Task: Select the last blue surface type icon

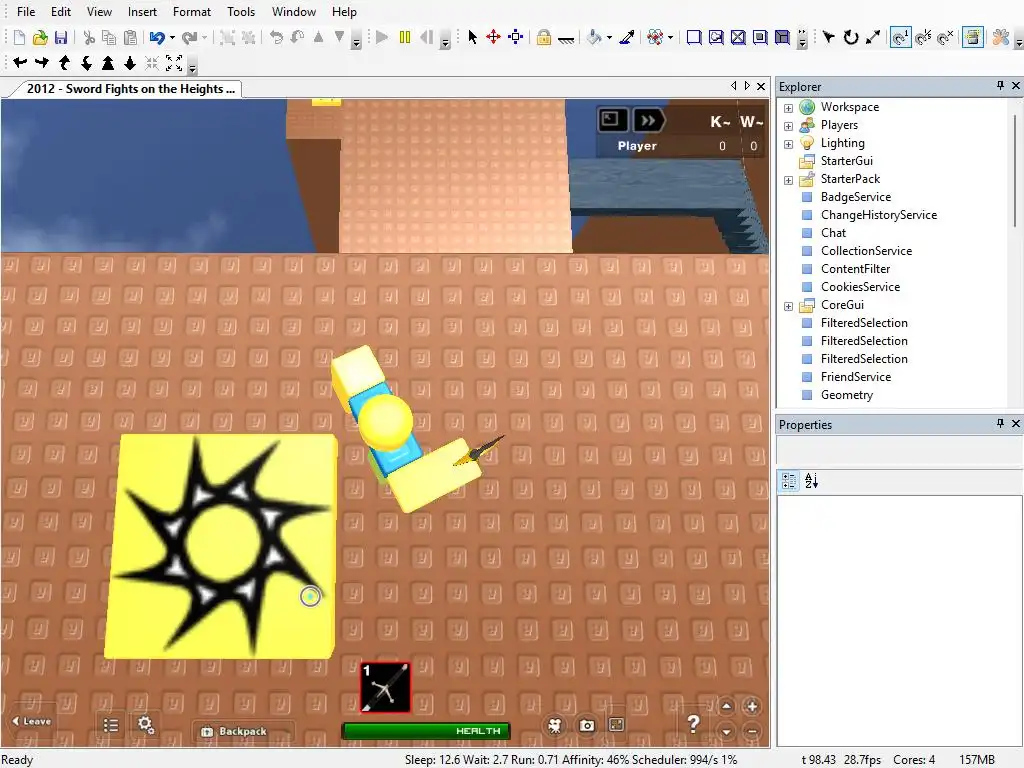Action: [x=782, y=37]
